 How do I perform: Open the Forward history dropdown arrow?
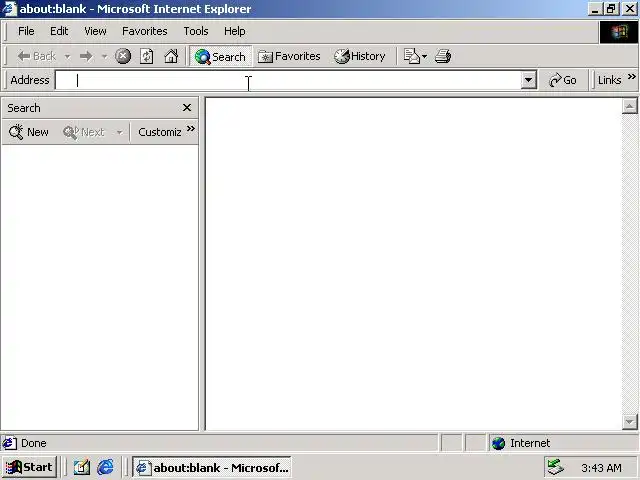(104, 56)
